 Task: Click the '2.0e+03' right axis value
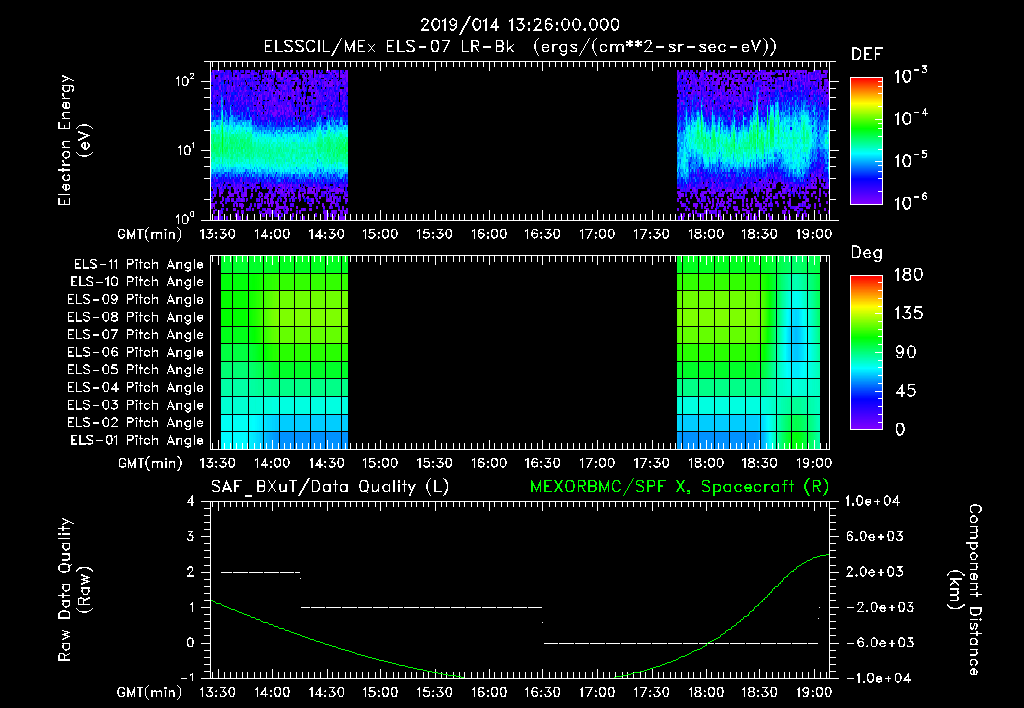(x=875, y=572)
